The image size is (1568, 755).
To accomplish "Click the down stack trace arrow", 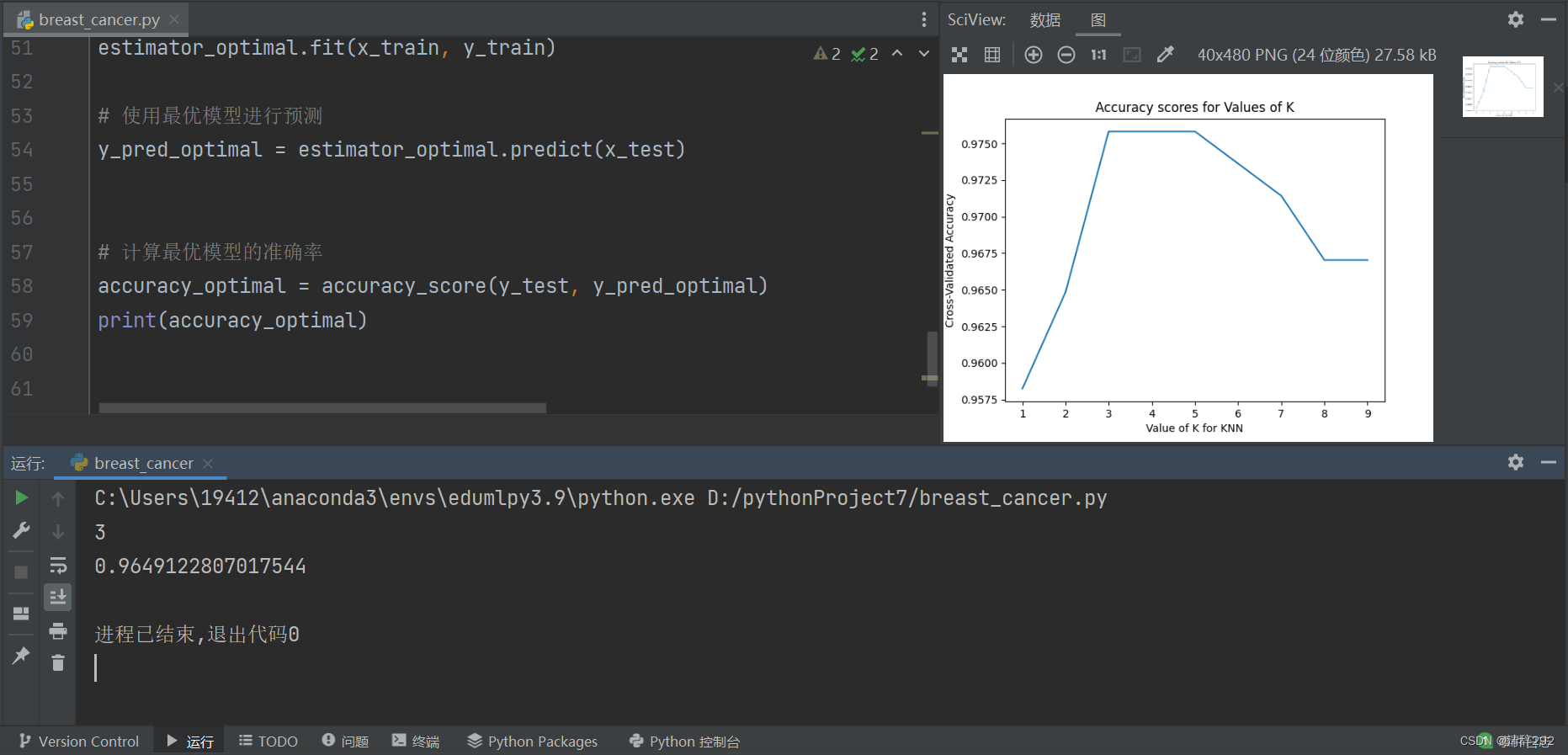I will click(x=58, y=532).
